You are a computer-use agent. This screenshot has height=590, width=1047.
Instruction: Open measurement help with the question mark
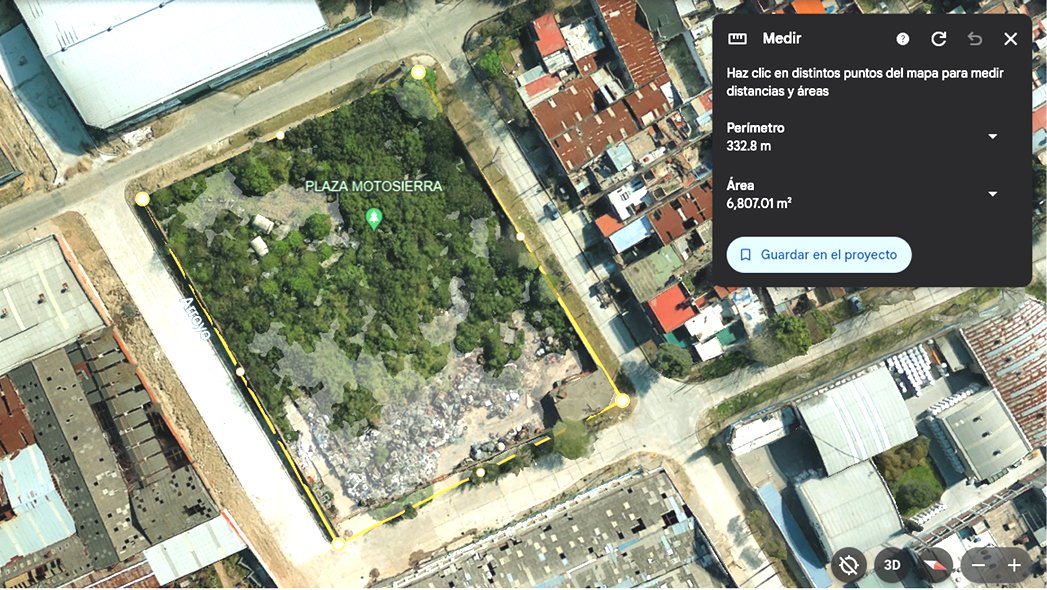[x=903, y=39]
